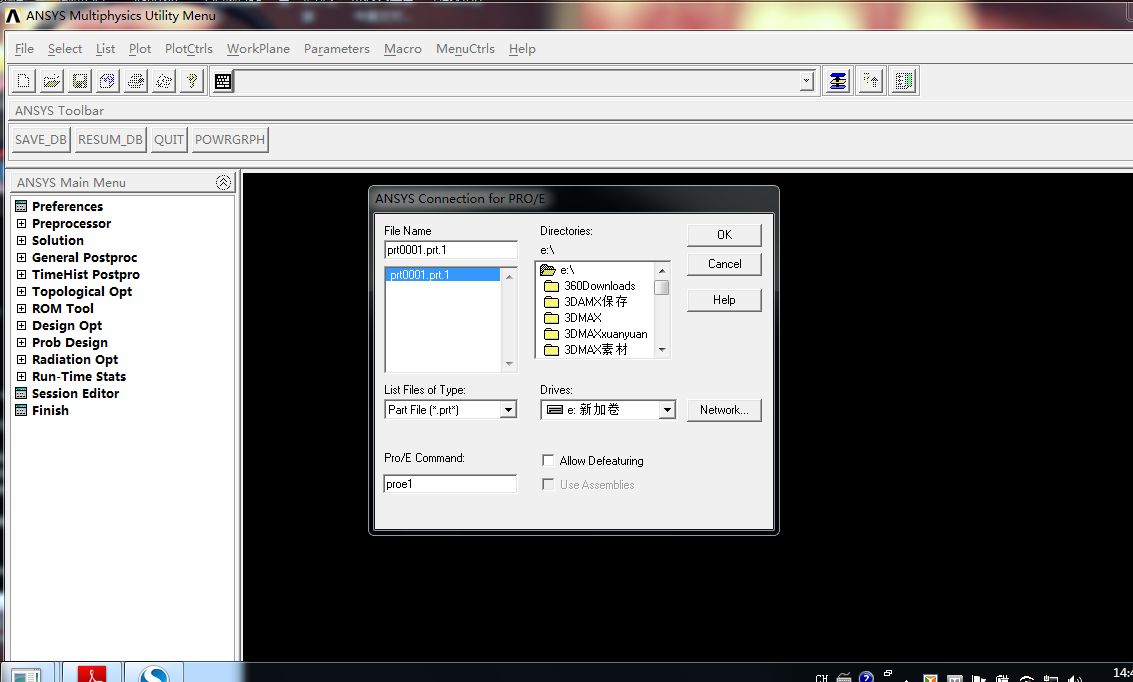
Task: Open the Macro menu
Action: pyautogui.click(x=402, y=48)
